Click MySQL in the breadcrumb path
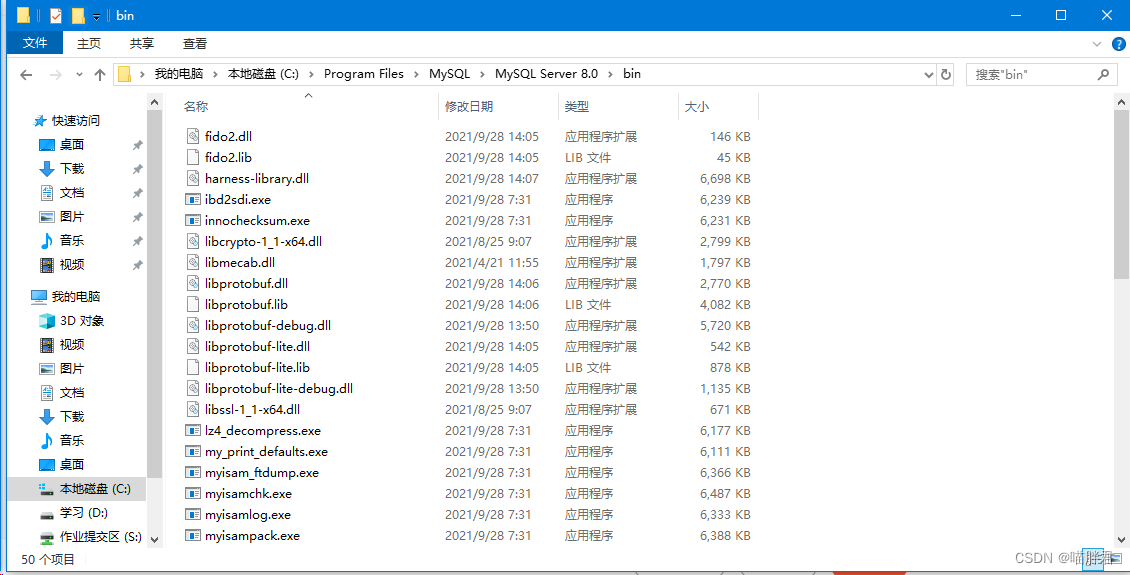Screen dimensions: 1130x575 click(x=449, y=73)
